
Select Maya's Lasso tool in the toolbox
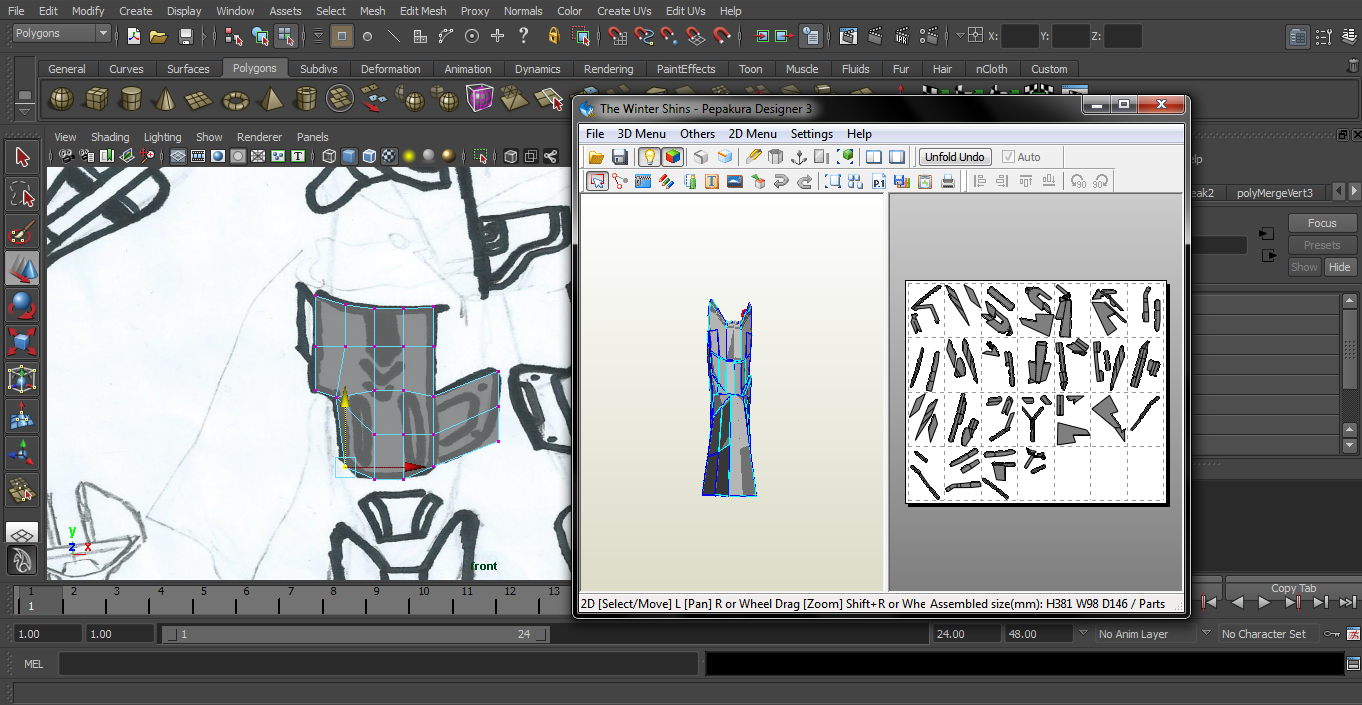[x=22, y=195]
